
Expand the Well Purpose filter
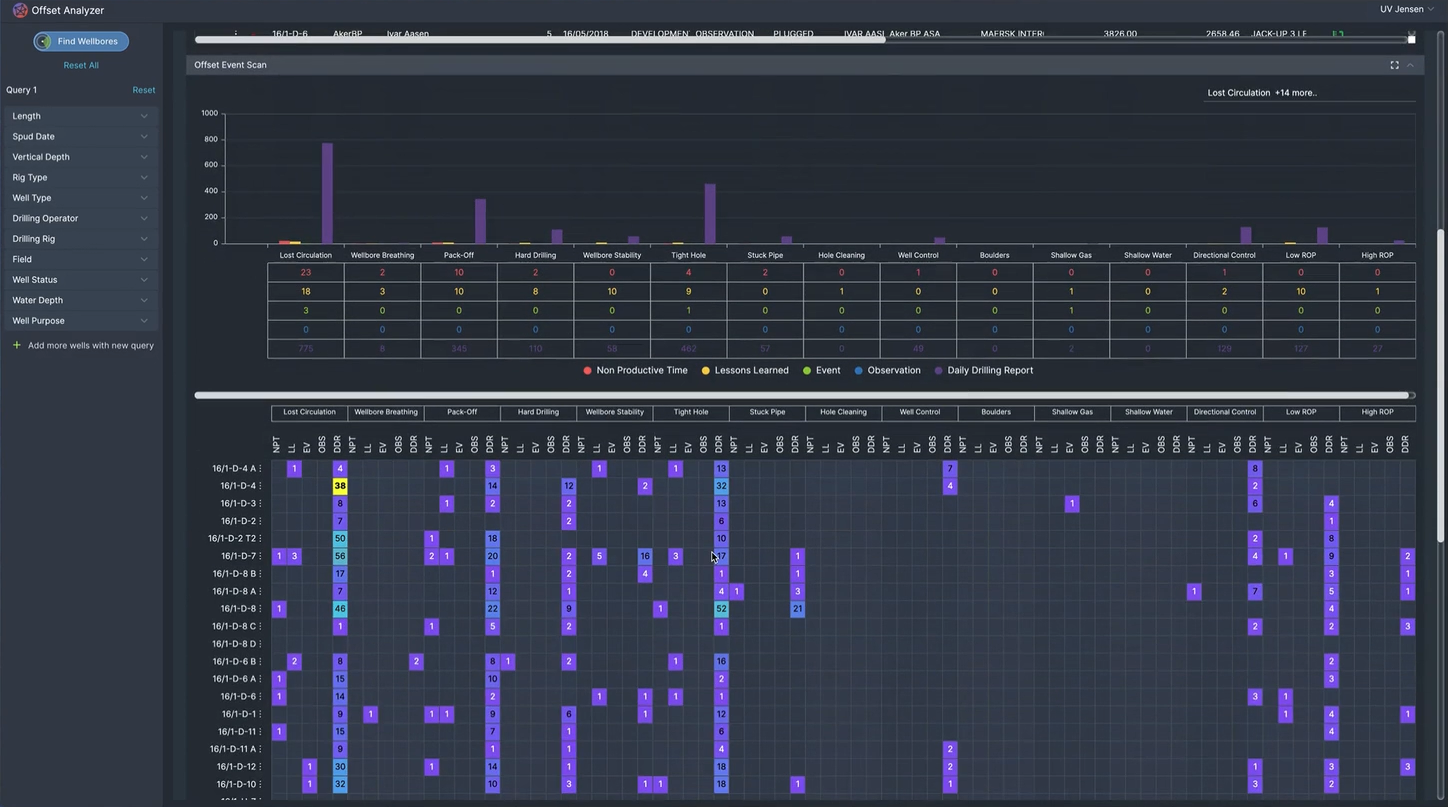tap(80, 321)
